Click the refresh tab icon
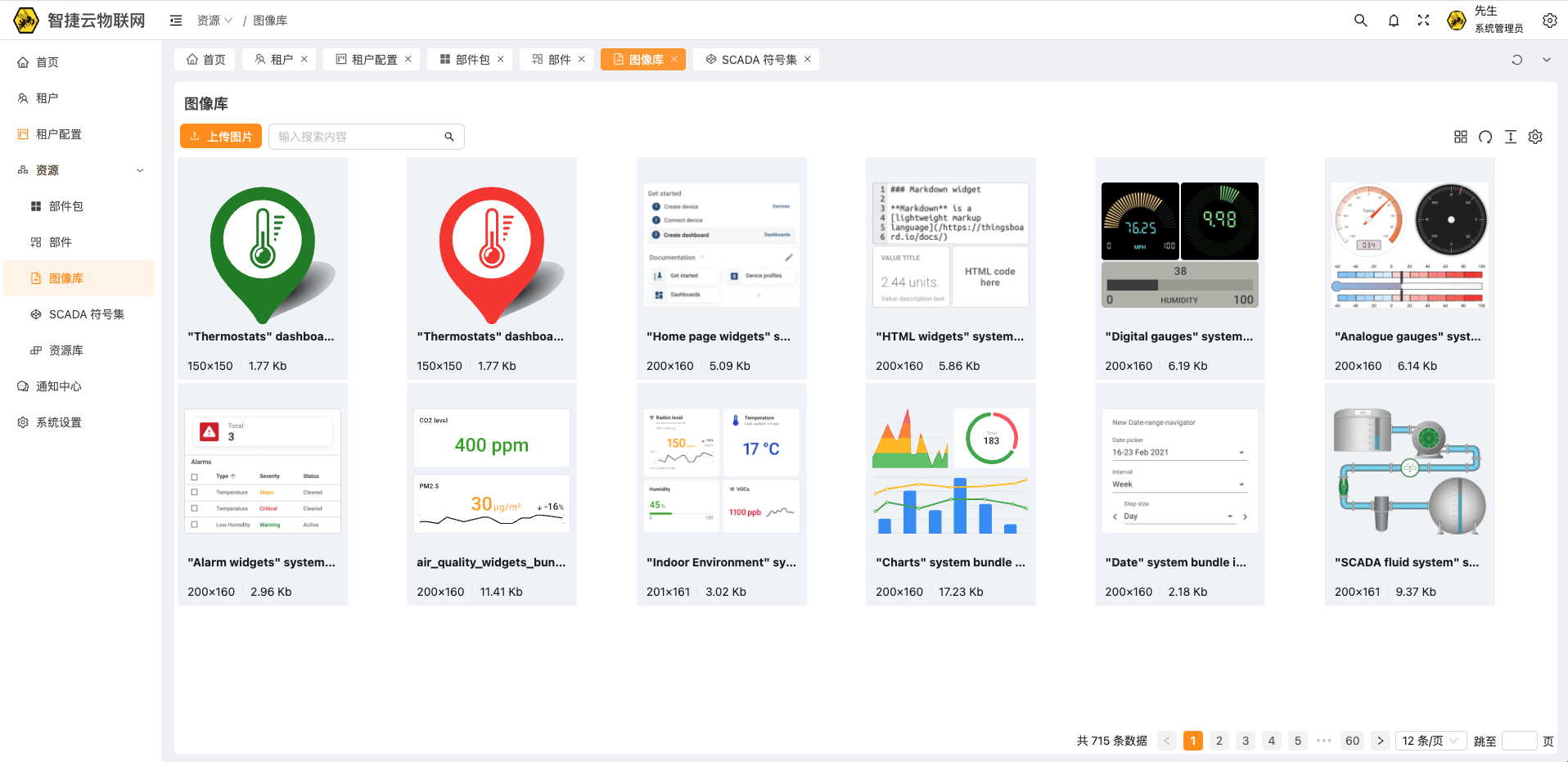 1516,60
